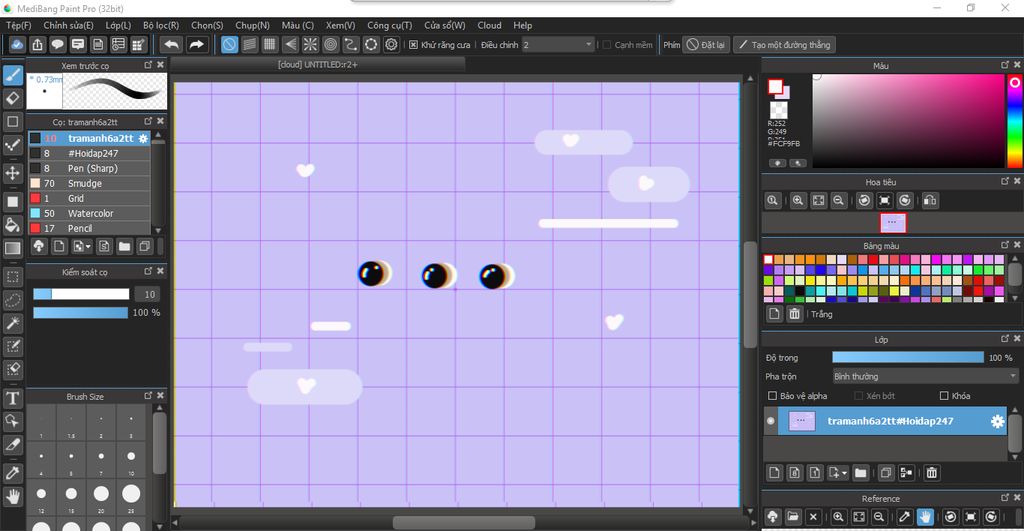Select the Bucket fill tool
Image resolution: width=1024 pixels, height=531 pixels.
(12, 225)
